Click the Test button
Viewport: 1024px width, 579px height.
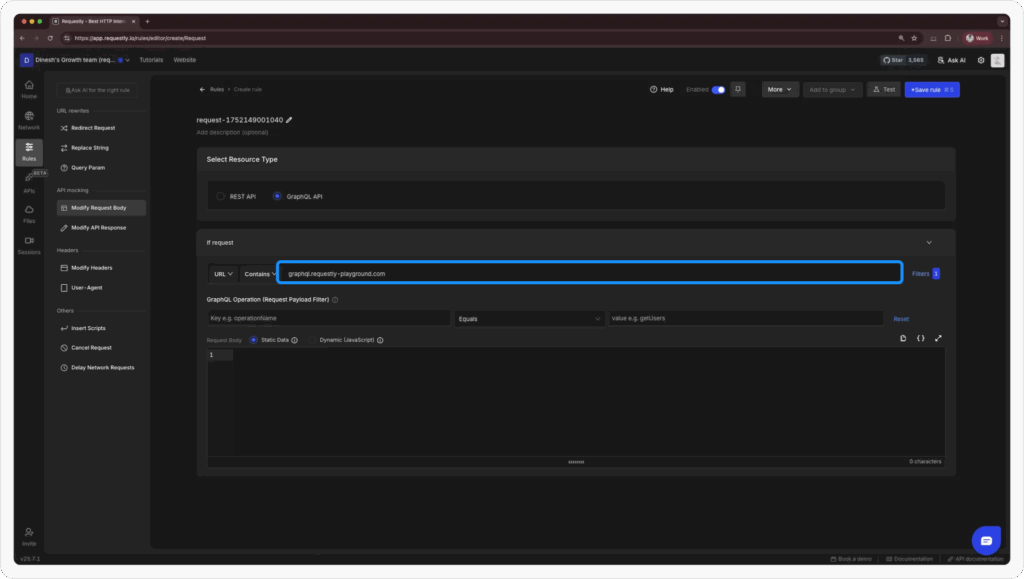(884, 89)
